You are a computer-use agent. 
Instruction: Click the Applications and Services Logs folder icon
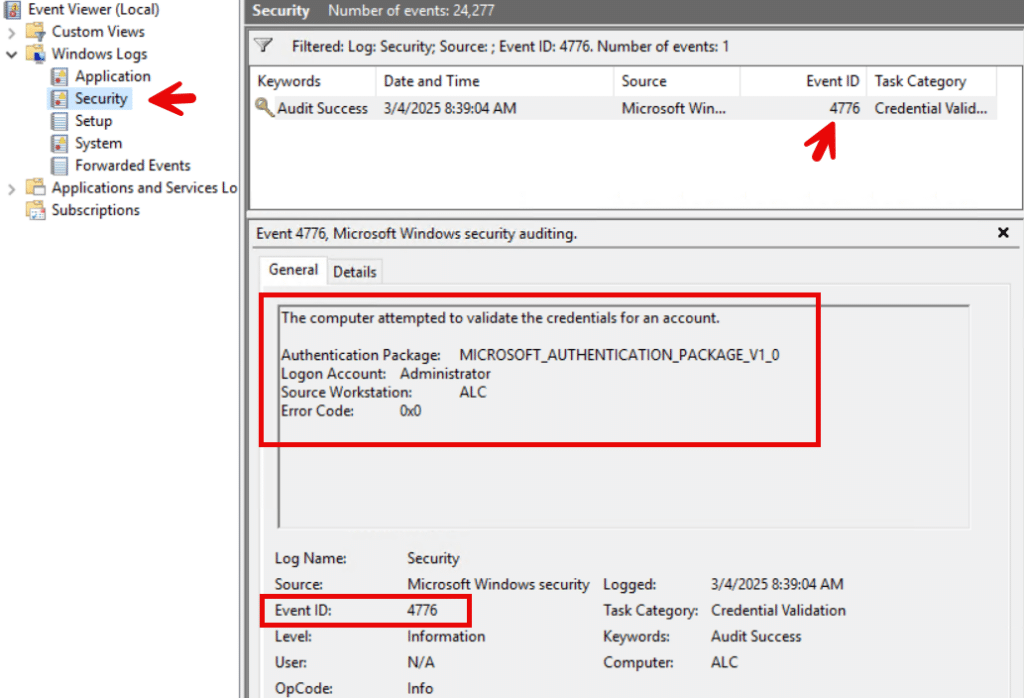coord(35,187)
